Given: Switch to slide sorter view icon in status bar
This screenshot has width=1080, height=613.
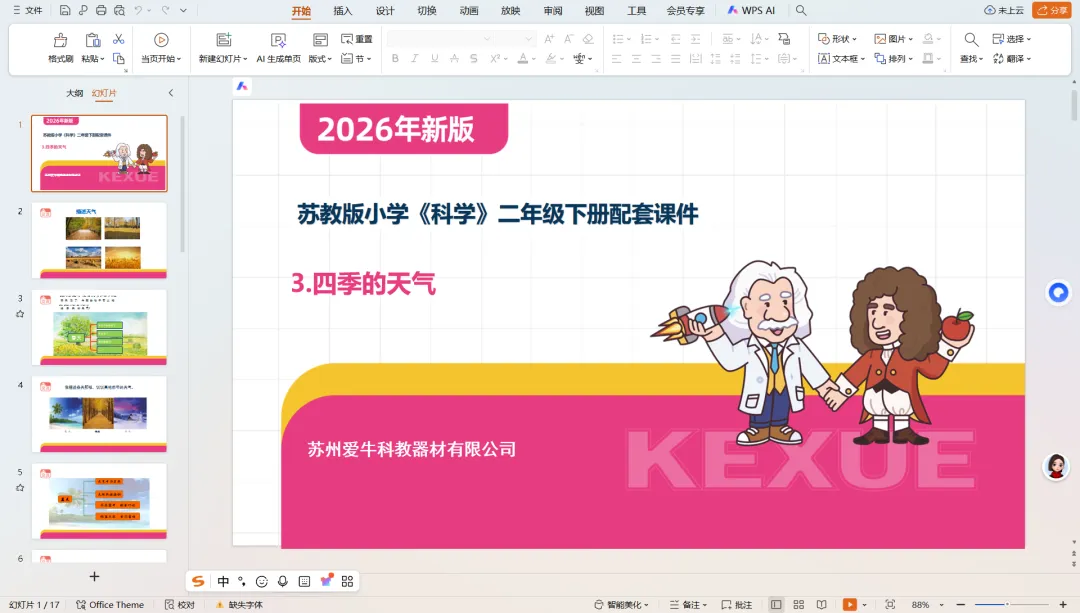Looking at the screenshot, I should click(x=798, y=605).
